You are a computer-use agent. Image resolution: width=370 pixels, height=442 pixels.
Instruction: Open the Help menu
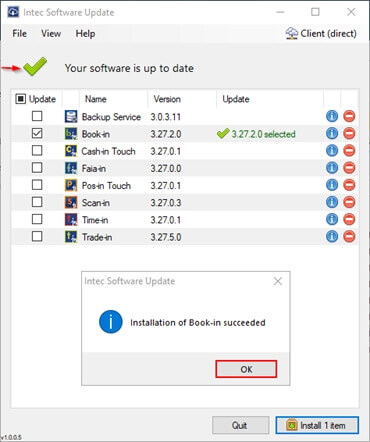[x=85, y=33]
